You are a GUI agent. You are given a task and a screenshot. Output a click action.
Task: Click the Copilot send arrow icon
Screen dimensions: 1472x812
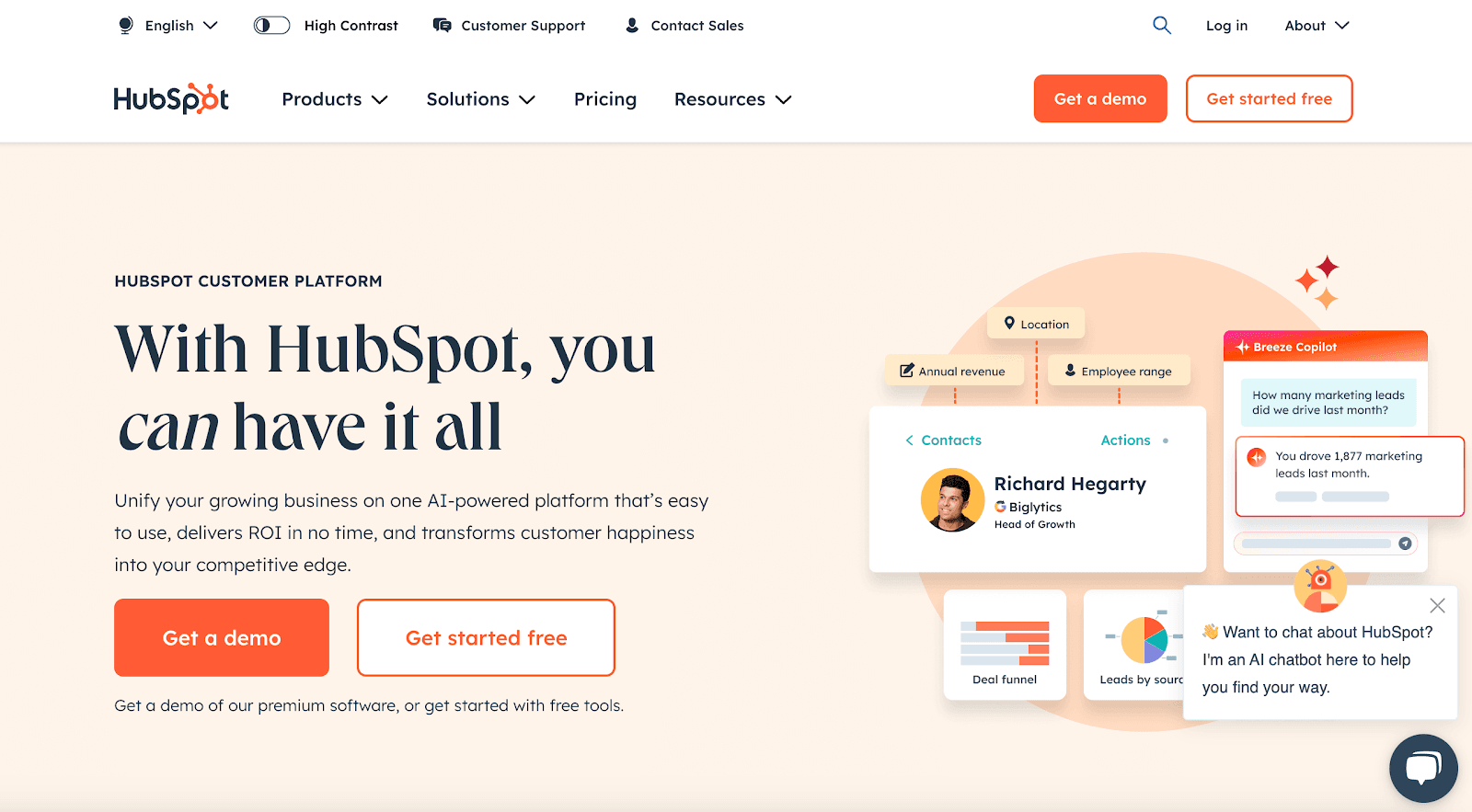[1405, 543]
